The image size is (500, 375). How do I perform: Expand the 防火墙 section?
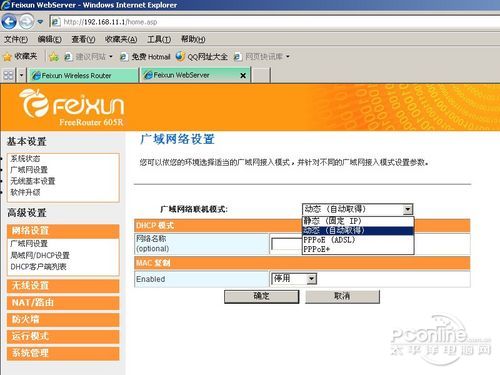click(63, 319)
